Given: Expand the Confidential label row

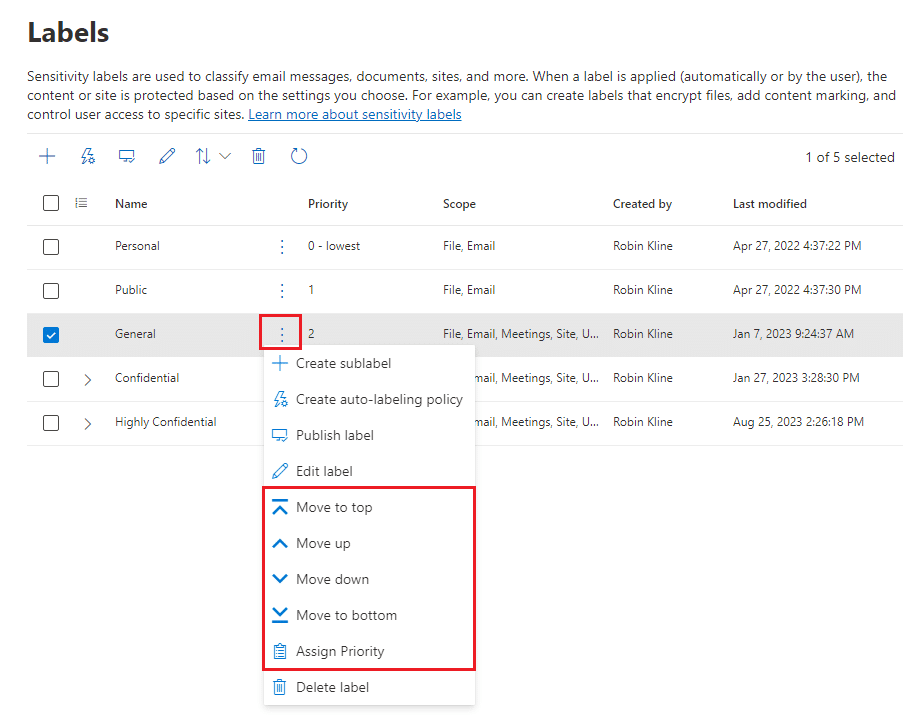Looking at the screenshot, I should click(88, 379).
